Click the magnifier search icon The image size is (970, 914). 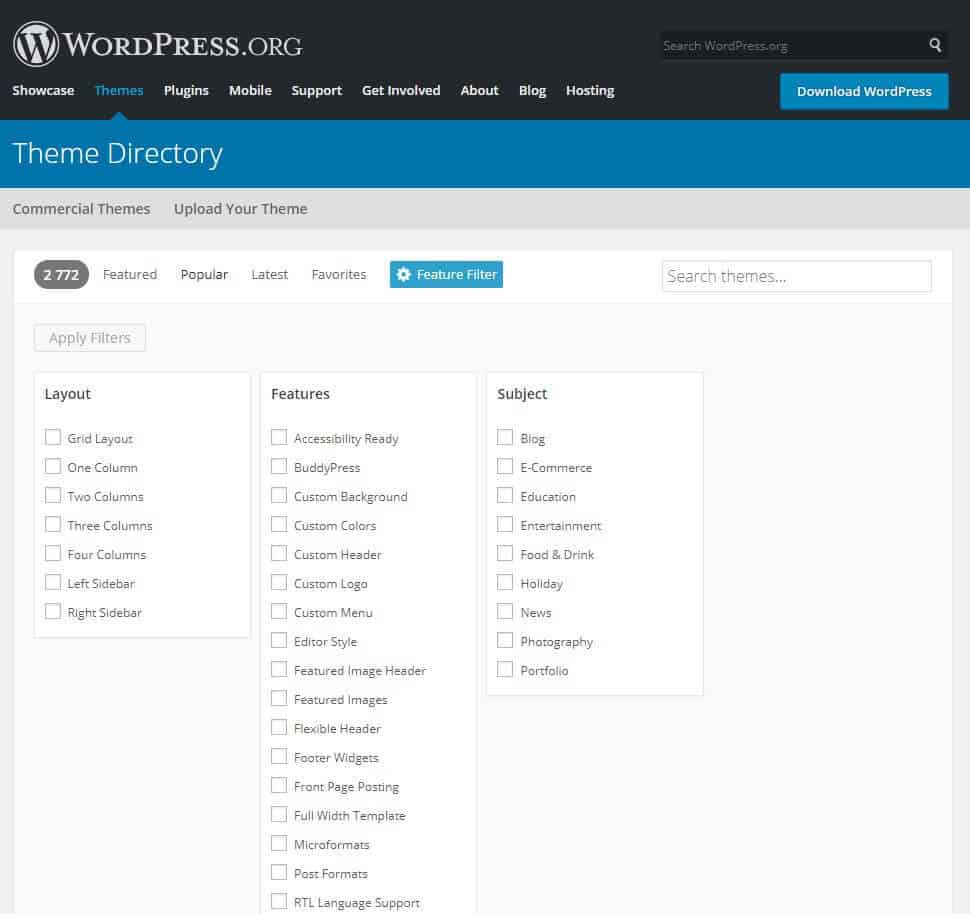pyautogui.click(x=935, y=45)
